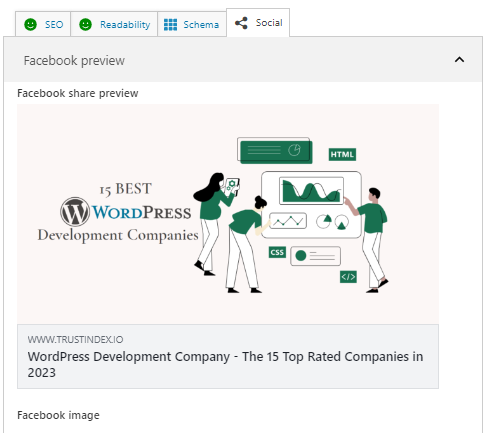485x433 pixels.
Task: Click the Facebook image label
Action: click(x=58, y=415)
